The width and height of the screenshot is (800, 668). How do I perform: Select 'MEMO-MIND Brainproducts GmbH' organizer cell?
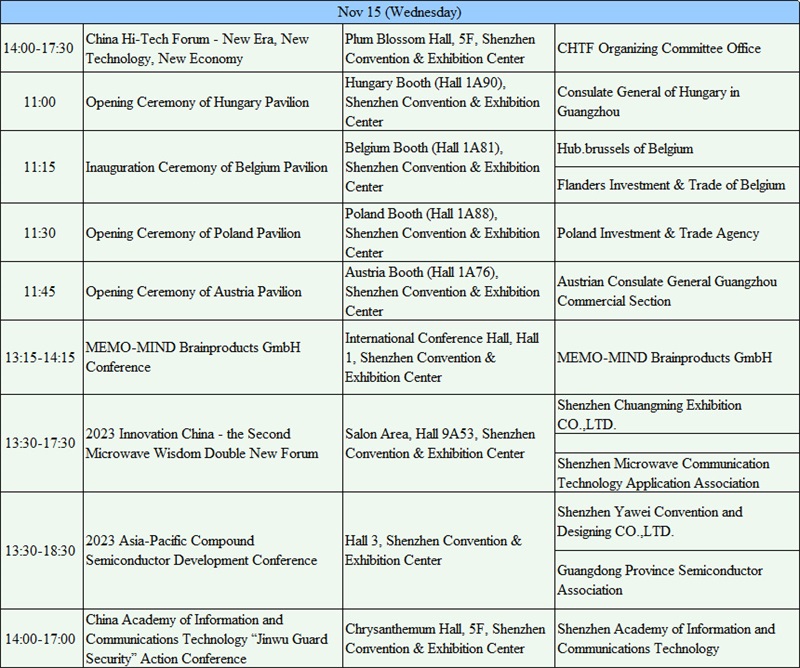pos(677,357)
